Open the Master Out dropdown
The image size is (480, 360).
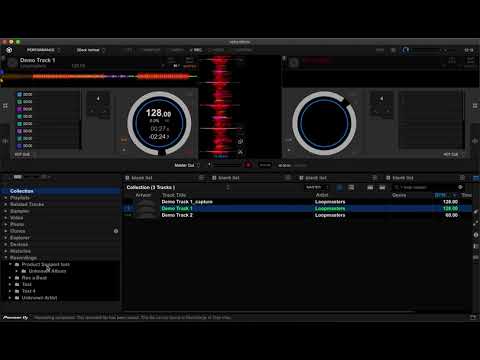point(187,165)
